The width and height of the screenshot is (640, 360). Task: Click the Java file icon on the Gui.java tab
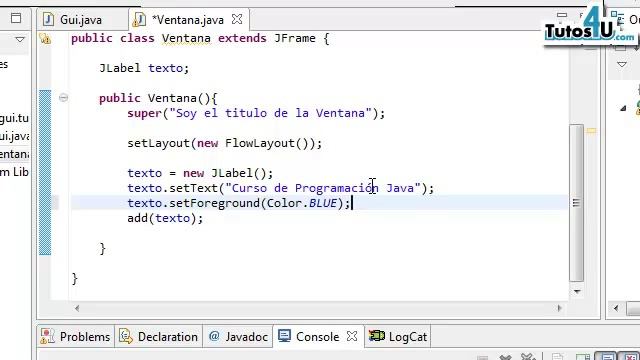[48, 19]
